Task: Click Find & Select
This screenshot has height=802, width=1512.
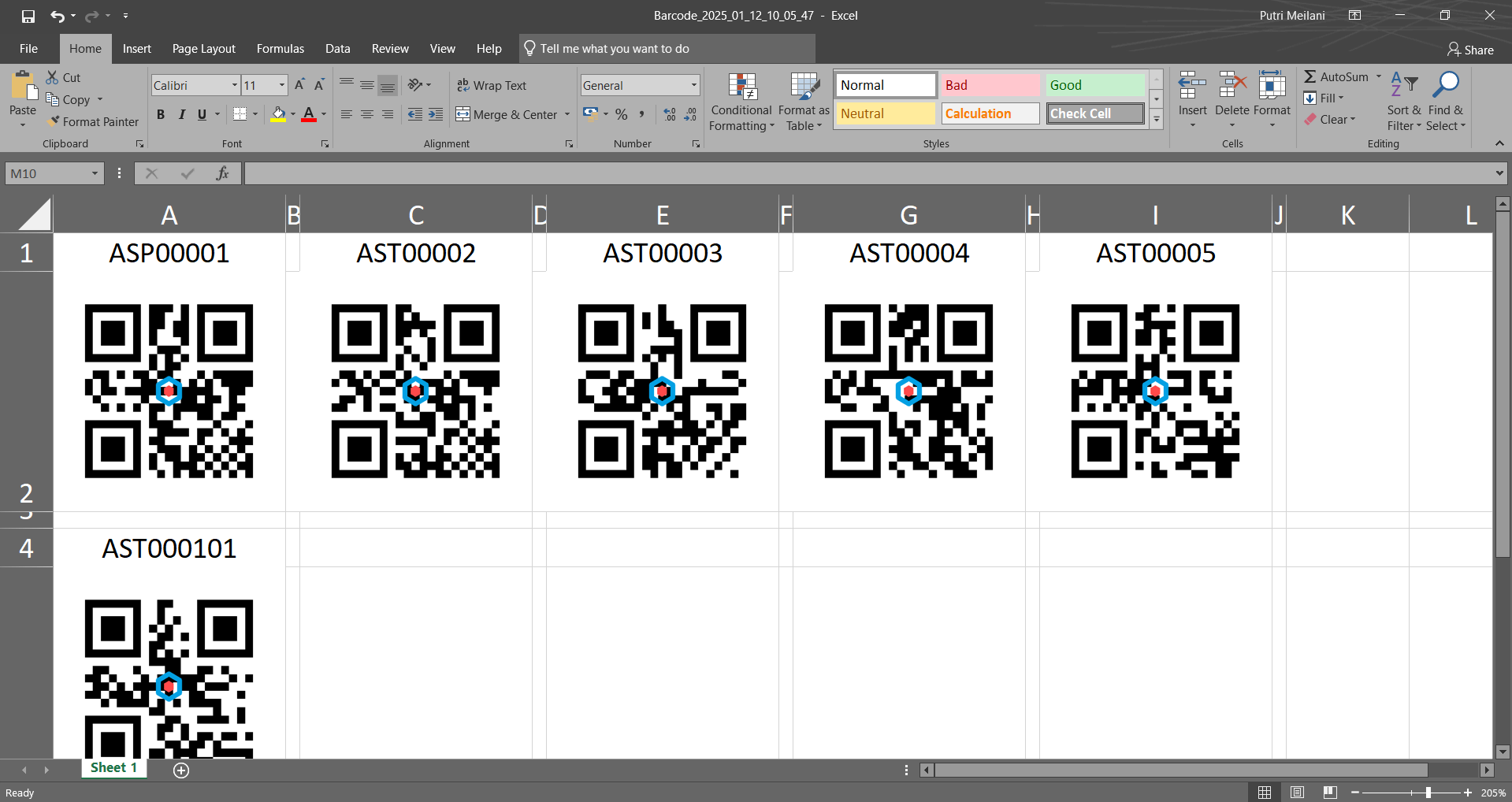Action: tap(1446, 102)
